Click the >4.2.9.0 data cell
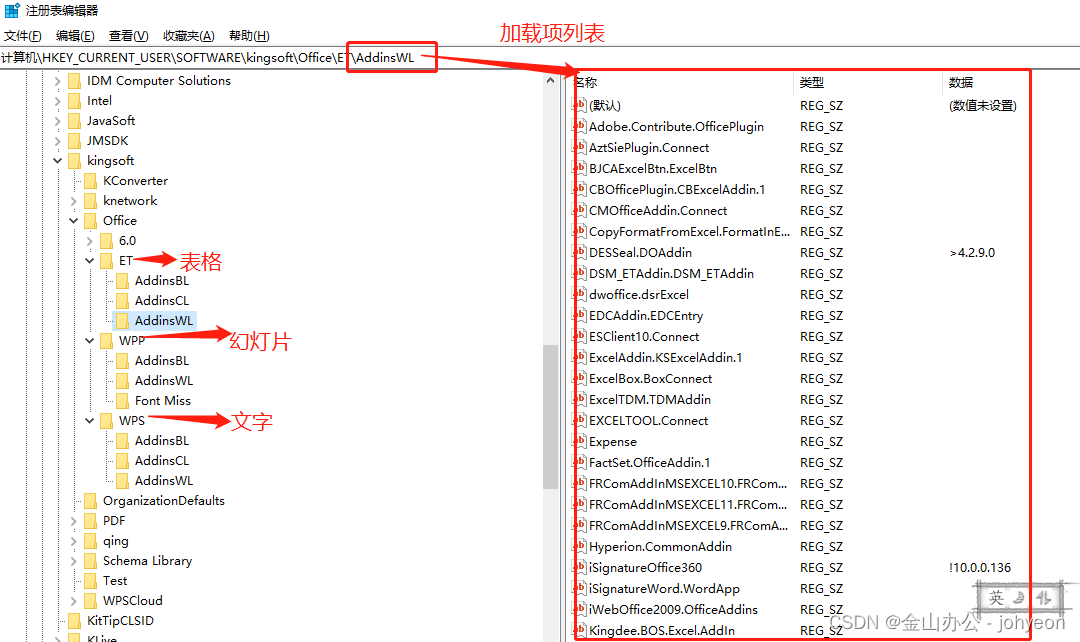Viewport: 1080px width, 642px height. click(973, 253)
